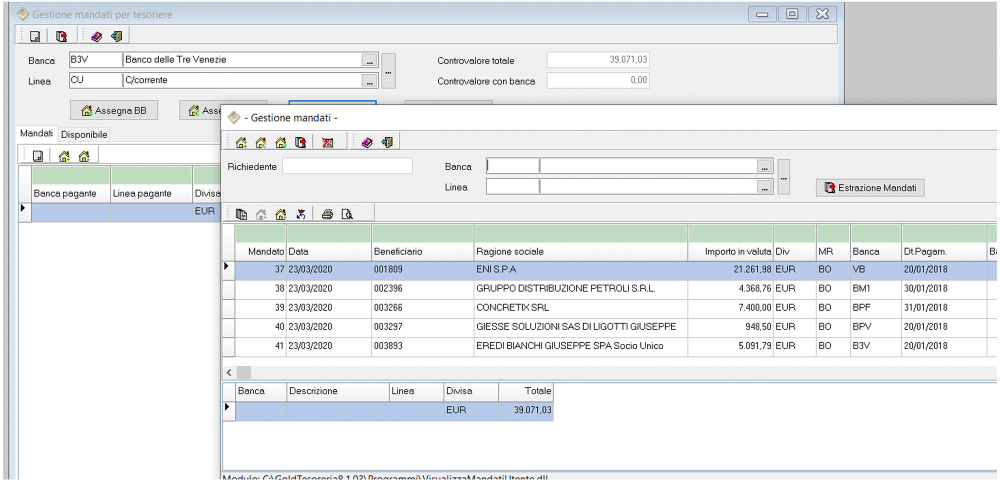Open lookup button for C/corrente Linea field

click(x=369, y=81)
